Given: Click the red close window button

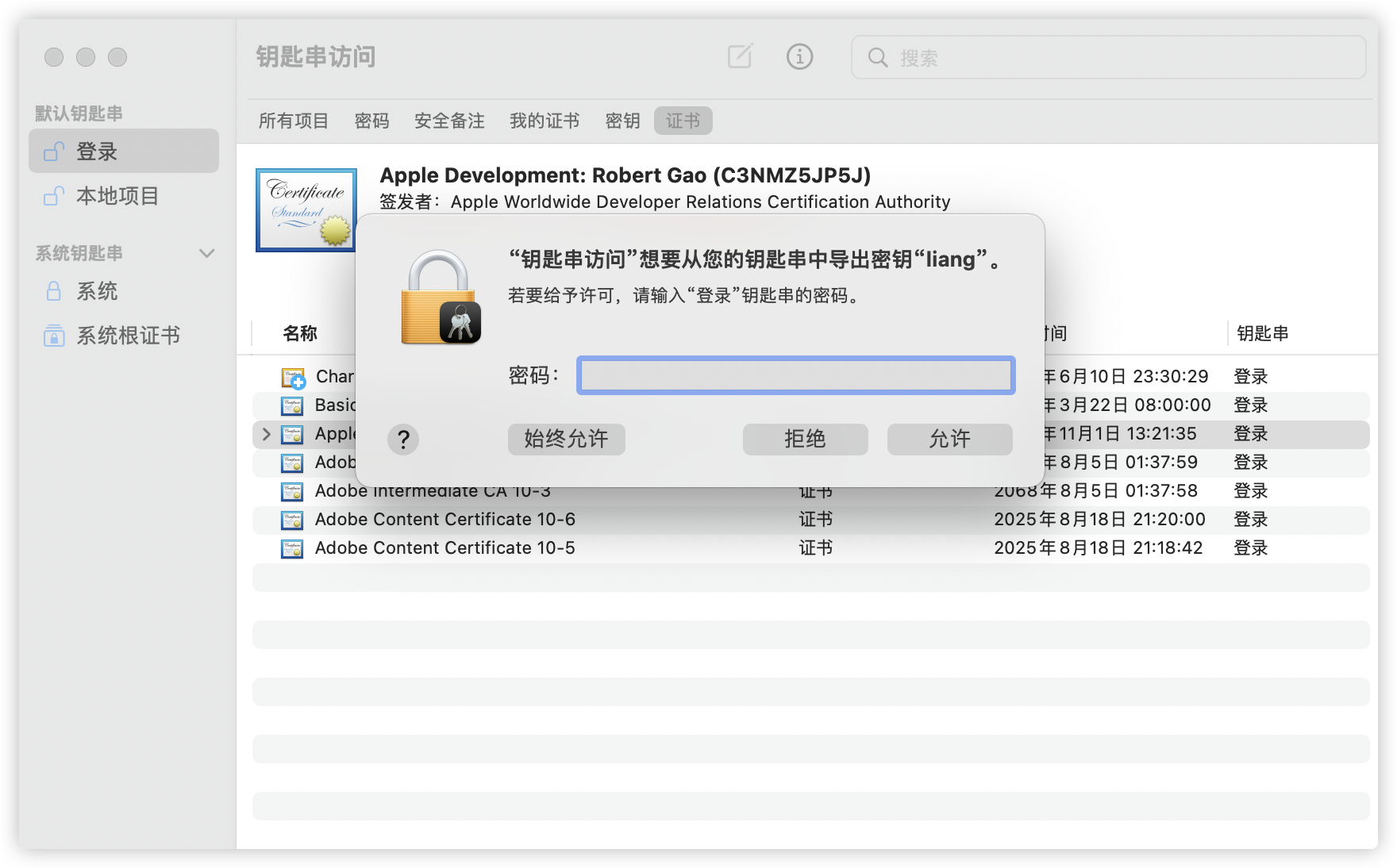Looking at the screenshot, I should [x=54, y=57].
